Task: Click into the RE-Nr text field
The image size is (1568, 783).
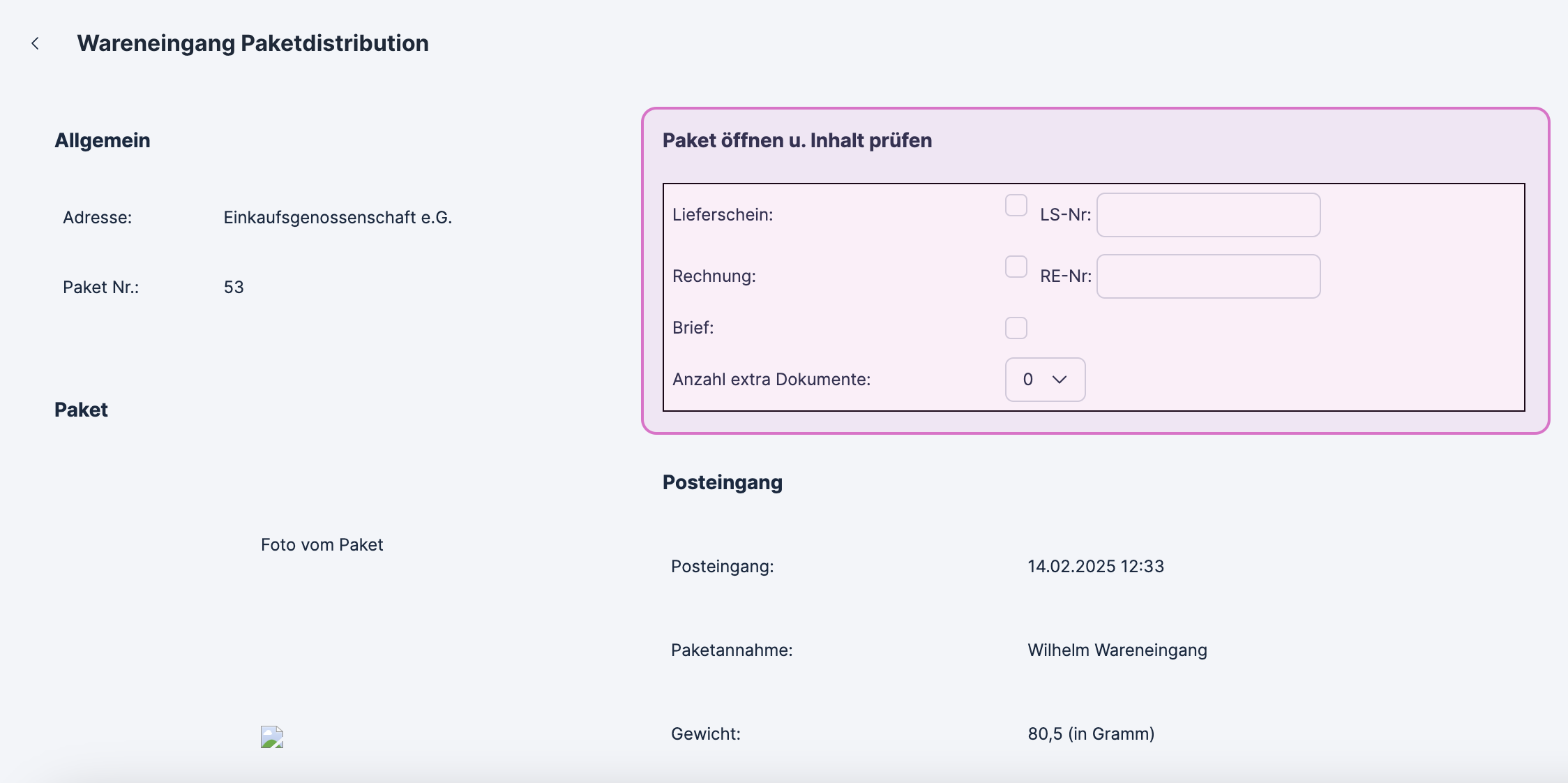Action: (x=1208, y=276)
